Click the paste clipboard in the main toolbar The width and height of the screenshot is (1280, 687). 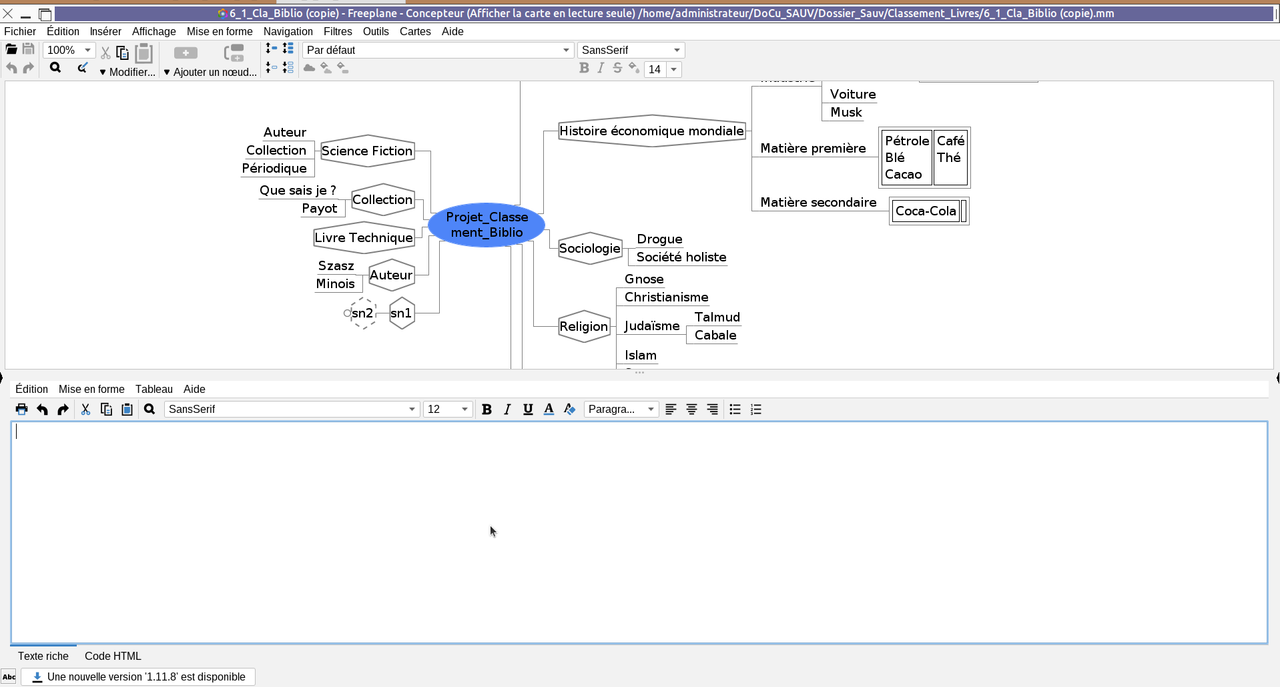(x=144, y=52)
